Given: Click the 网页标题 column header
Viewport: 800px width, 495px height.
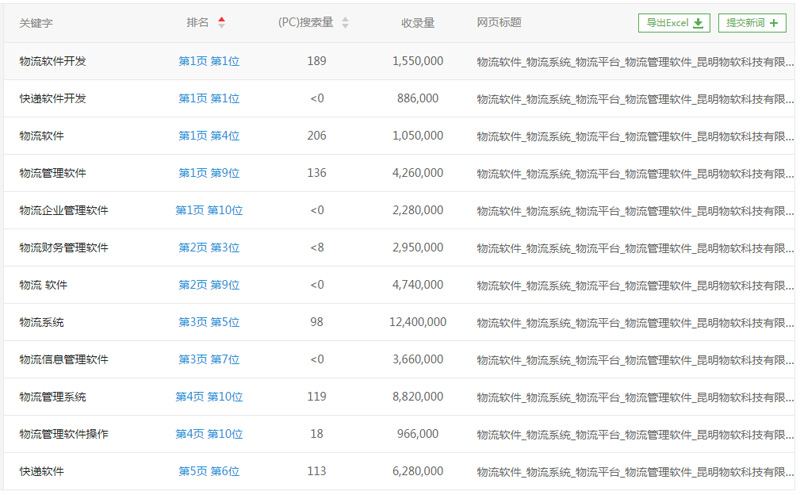Looking at the screenshot, I should (499, 23).
